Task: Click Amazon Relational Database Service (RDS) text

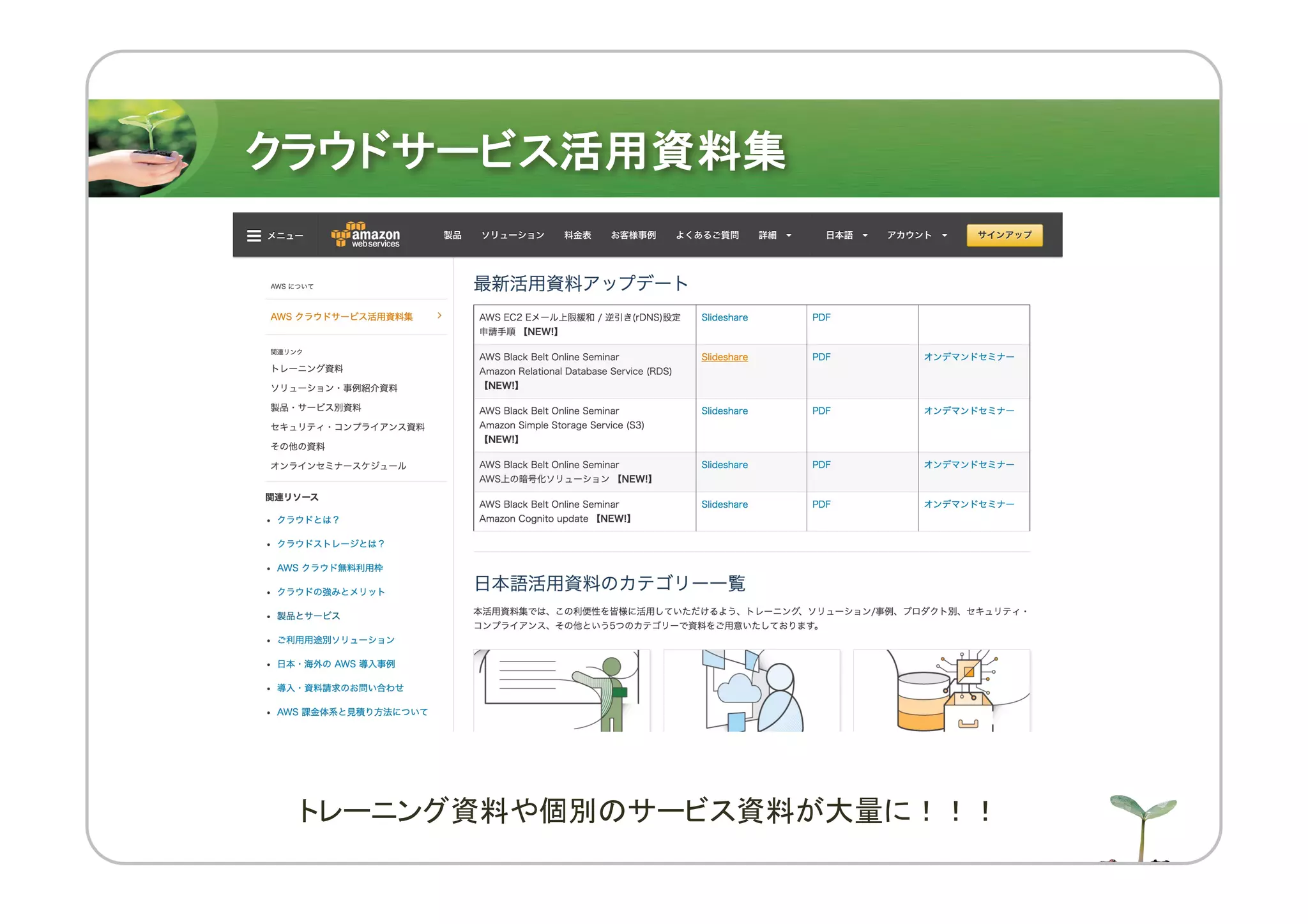Action: point(575,372)
